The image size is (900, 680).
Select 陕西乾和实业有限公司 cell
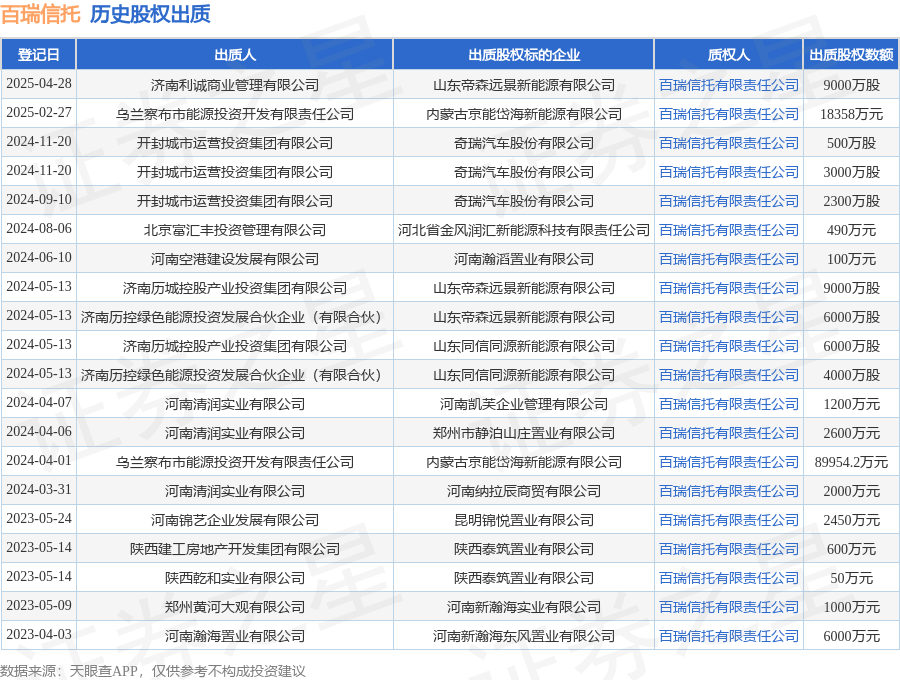(235, 578)
